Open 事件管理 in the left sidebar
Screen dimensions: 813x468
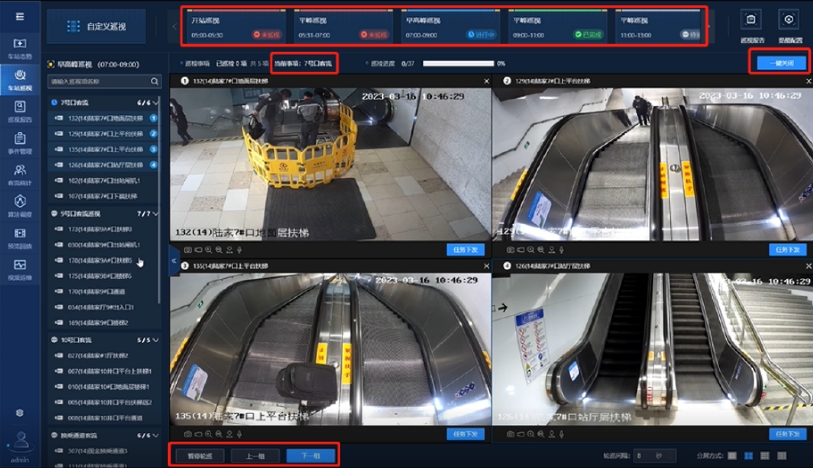click(19, 143)
